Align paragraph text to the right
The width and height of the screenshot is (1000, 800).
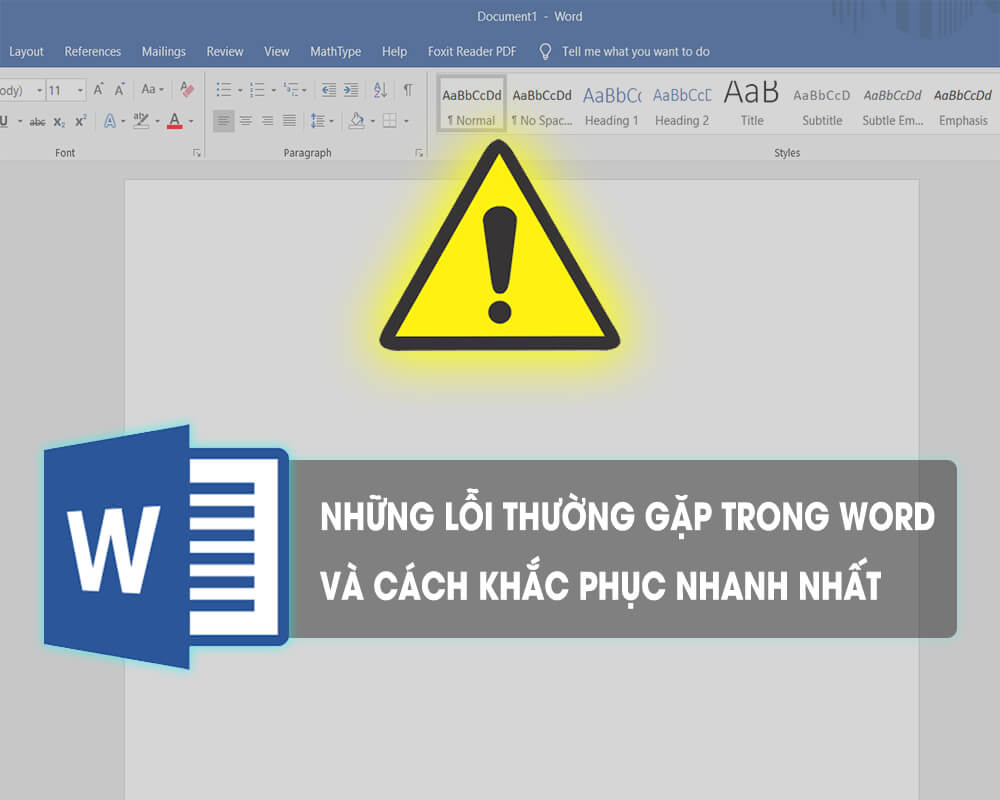[267, 121]
